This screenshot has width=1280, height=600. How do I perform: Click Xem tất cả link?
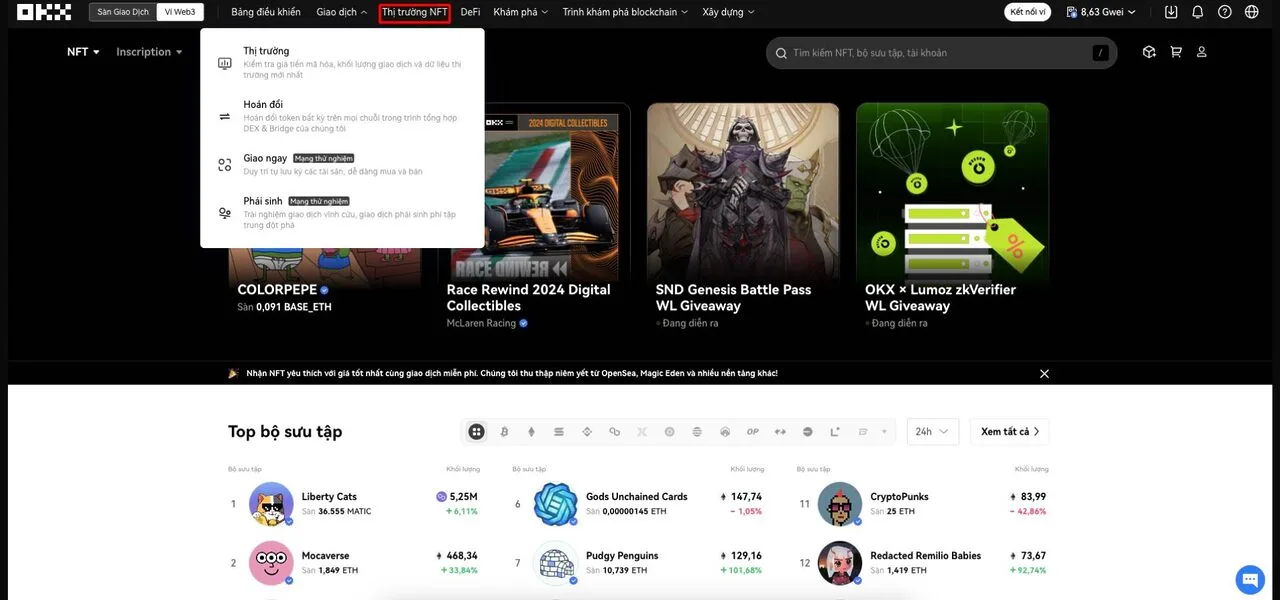[1009, 432]
